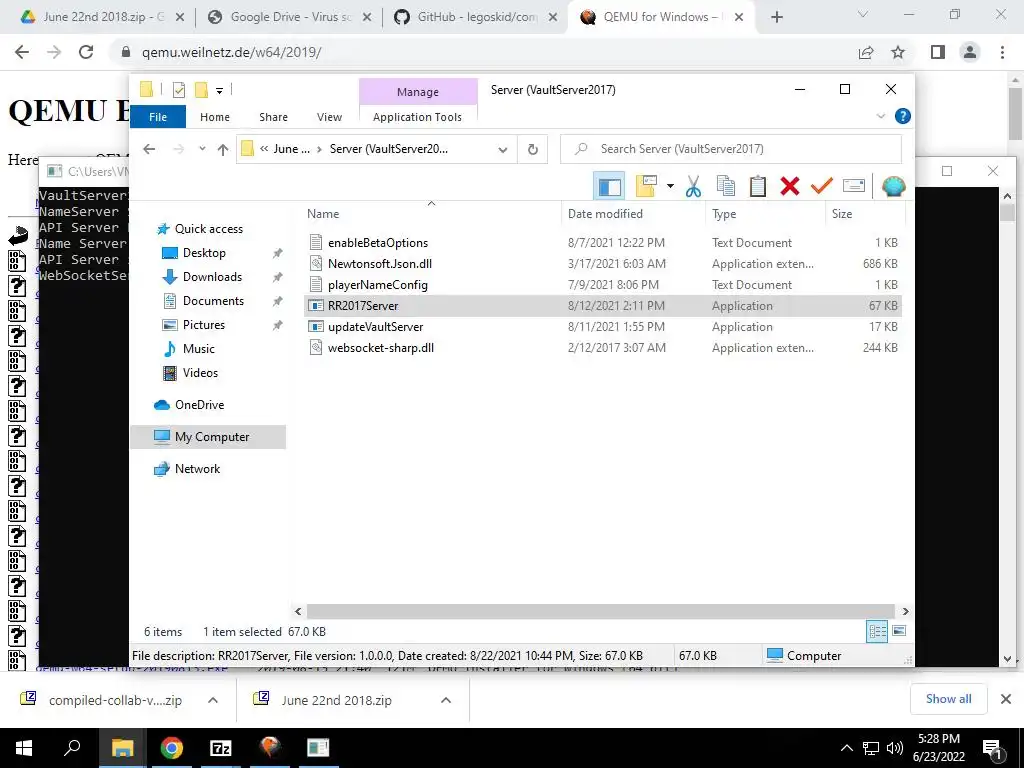The image size is (1024, 768).
Task: Switch to the Home ribbon tab
Action: (215, 117)
